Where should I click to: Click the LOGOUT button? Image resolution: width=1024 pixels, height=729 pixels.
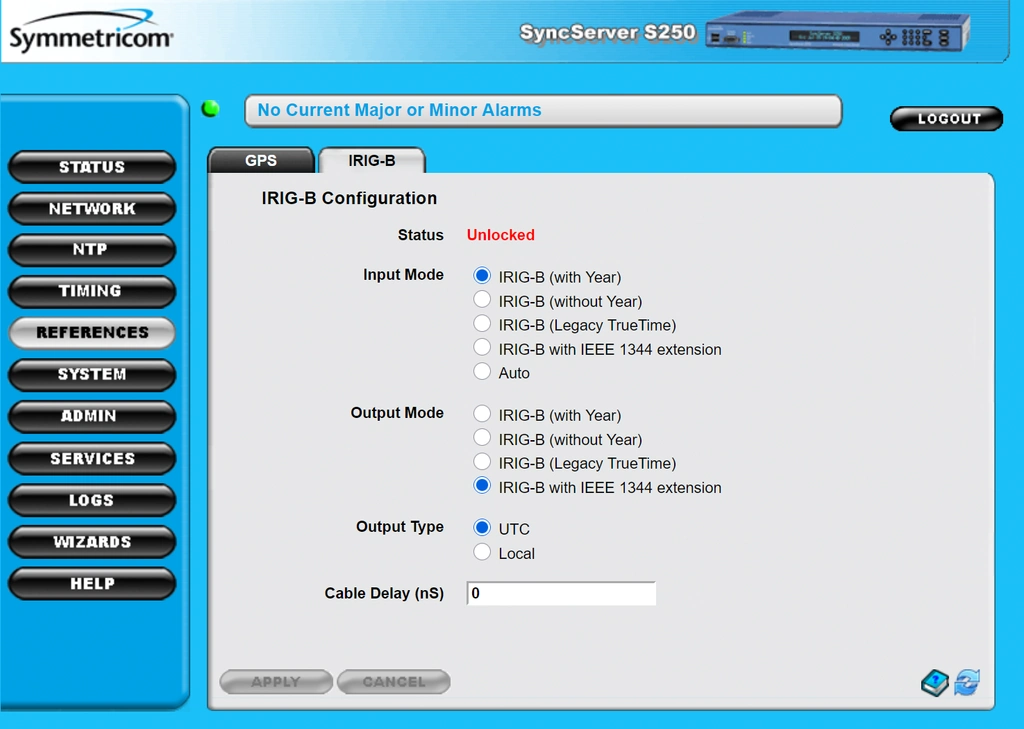[947, 119]
